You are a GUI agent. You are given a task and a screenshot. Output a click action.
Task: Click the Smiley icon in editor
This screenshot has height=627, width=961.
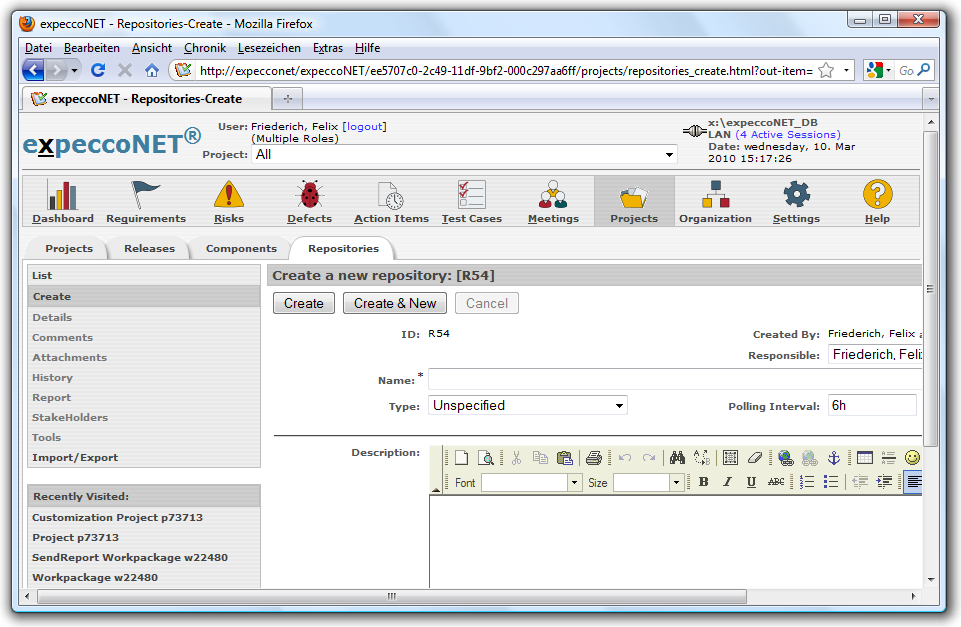pyautogui.click(x=912, y=458)
